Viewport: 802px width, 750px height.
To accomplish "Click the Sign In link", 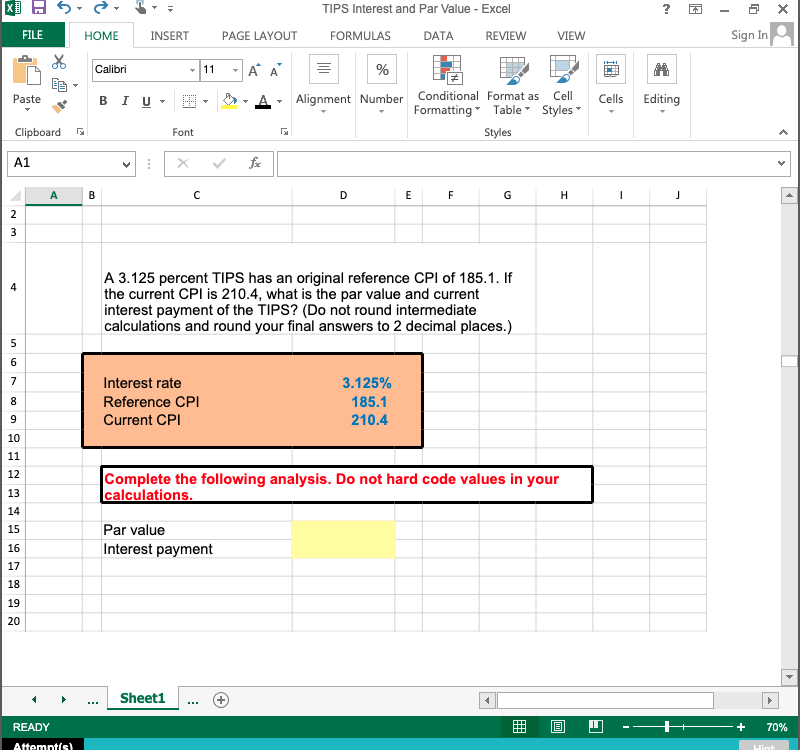I will click(x=748, y=35).
